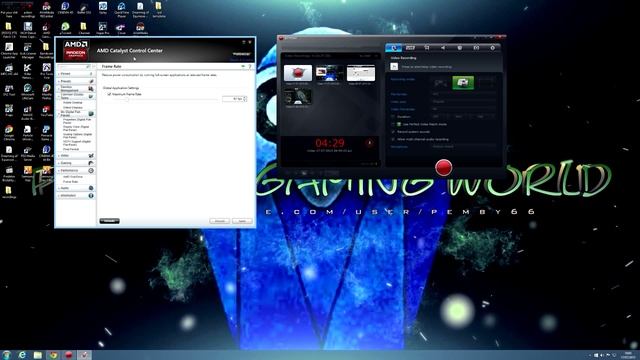Open File Explorer from taskbar

tap(38, 355)
